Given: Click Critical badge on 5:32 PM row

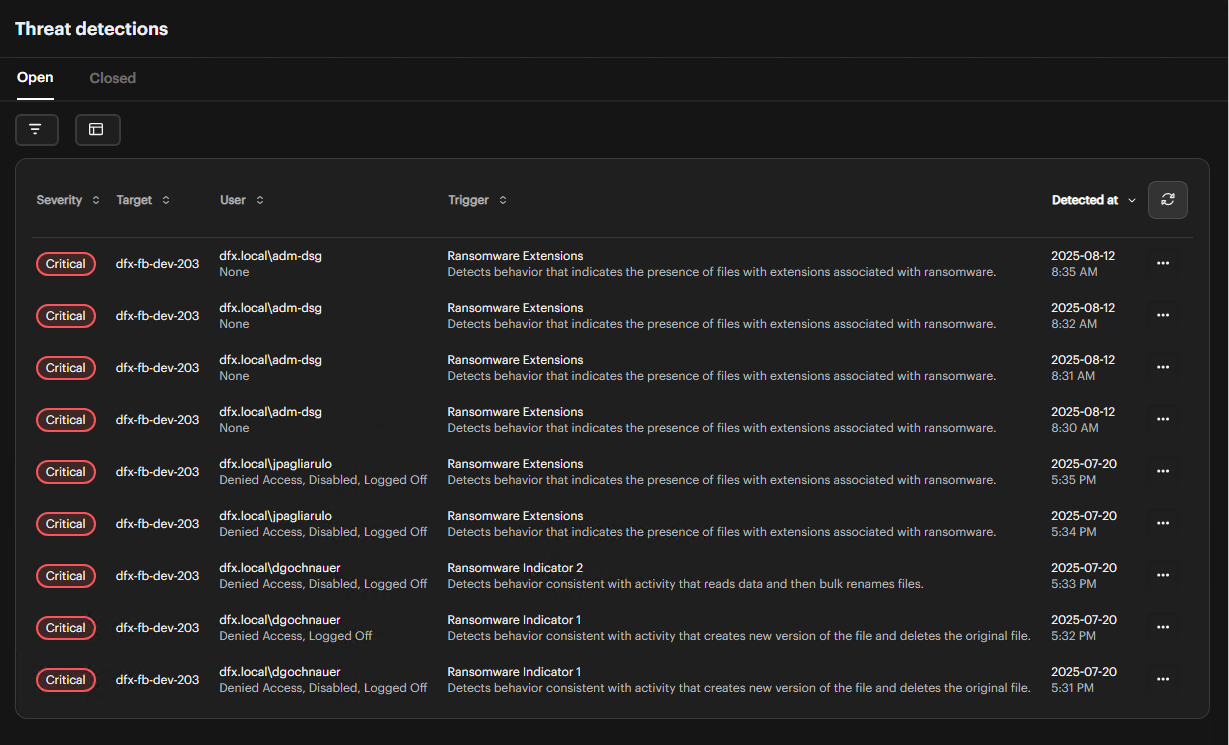Looking at the screenshot, I should (66, 628).
